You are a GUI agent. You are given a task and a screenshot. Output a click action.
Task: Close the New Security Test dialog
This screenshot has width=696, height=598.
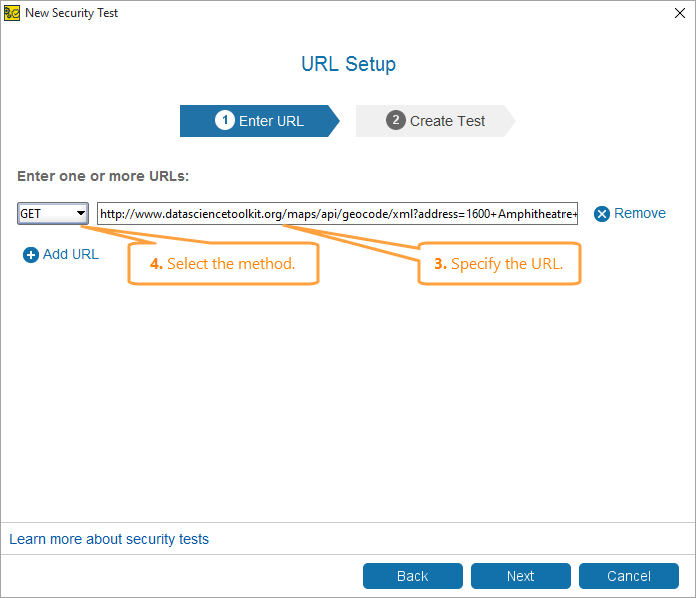[680, 13]
